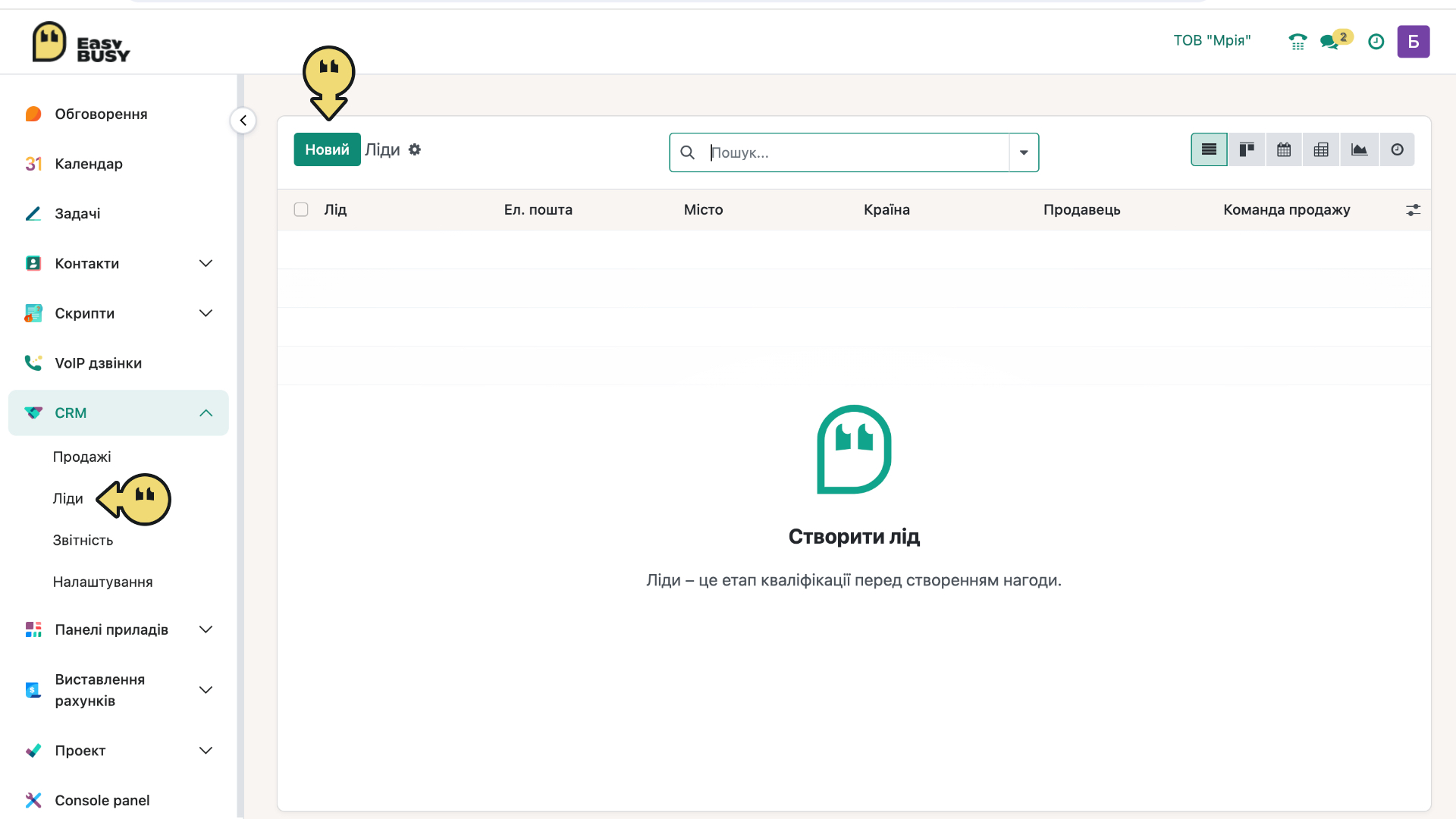
Task: Open the VoIP phone dialer icon
Action: (1298, 42)
